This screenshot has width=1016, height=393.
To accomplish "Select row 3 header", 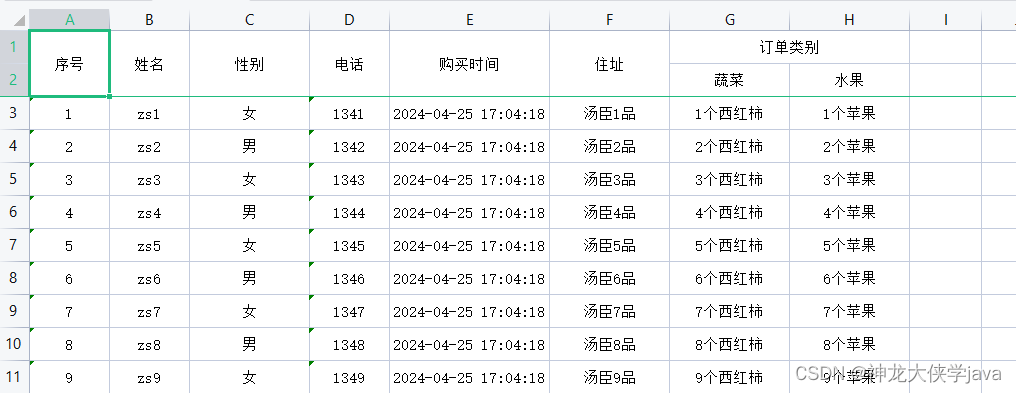I will (14, 113).
